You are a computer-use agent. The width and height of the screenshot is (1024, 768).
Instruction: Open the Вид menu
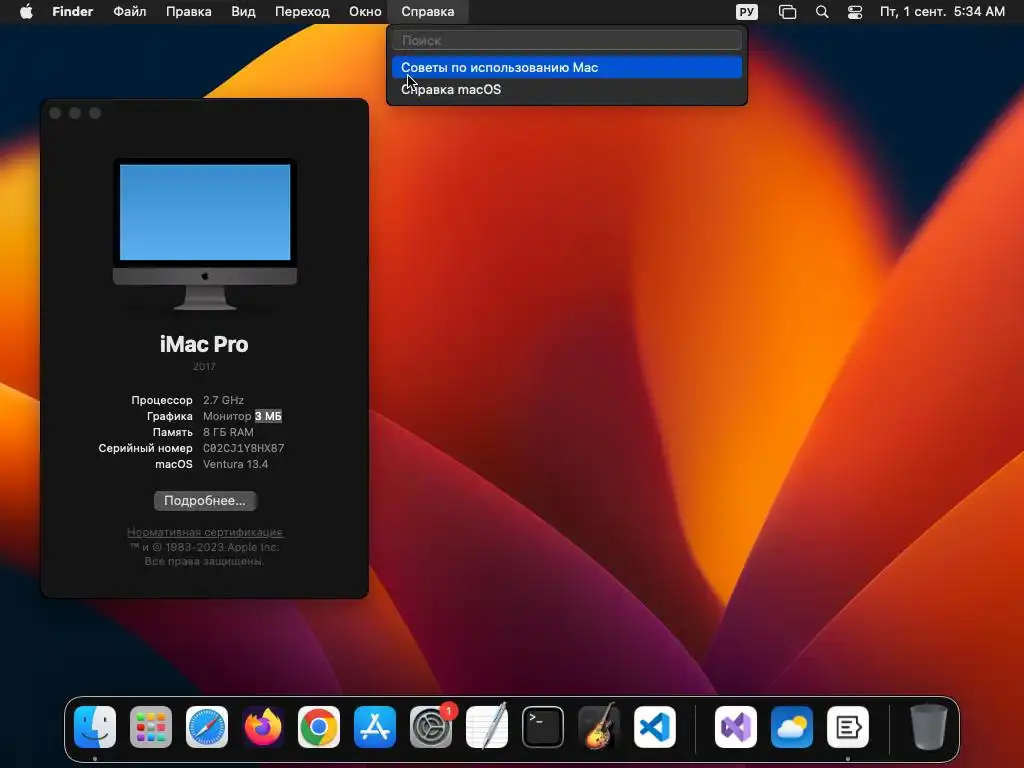[x=243, y=12]
